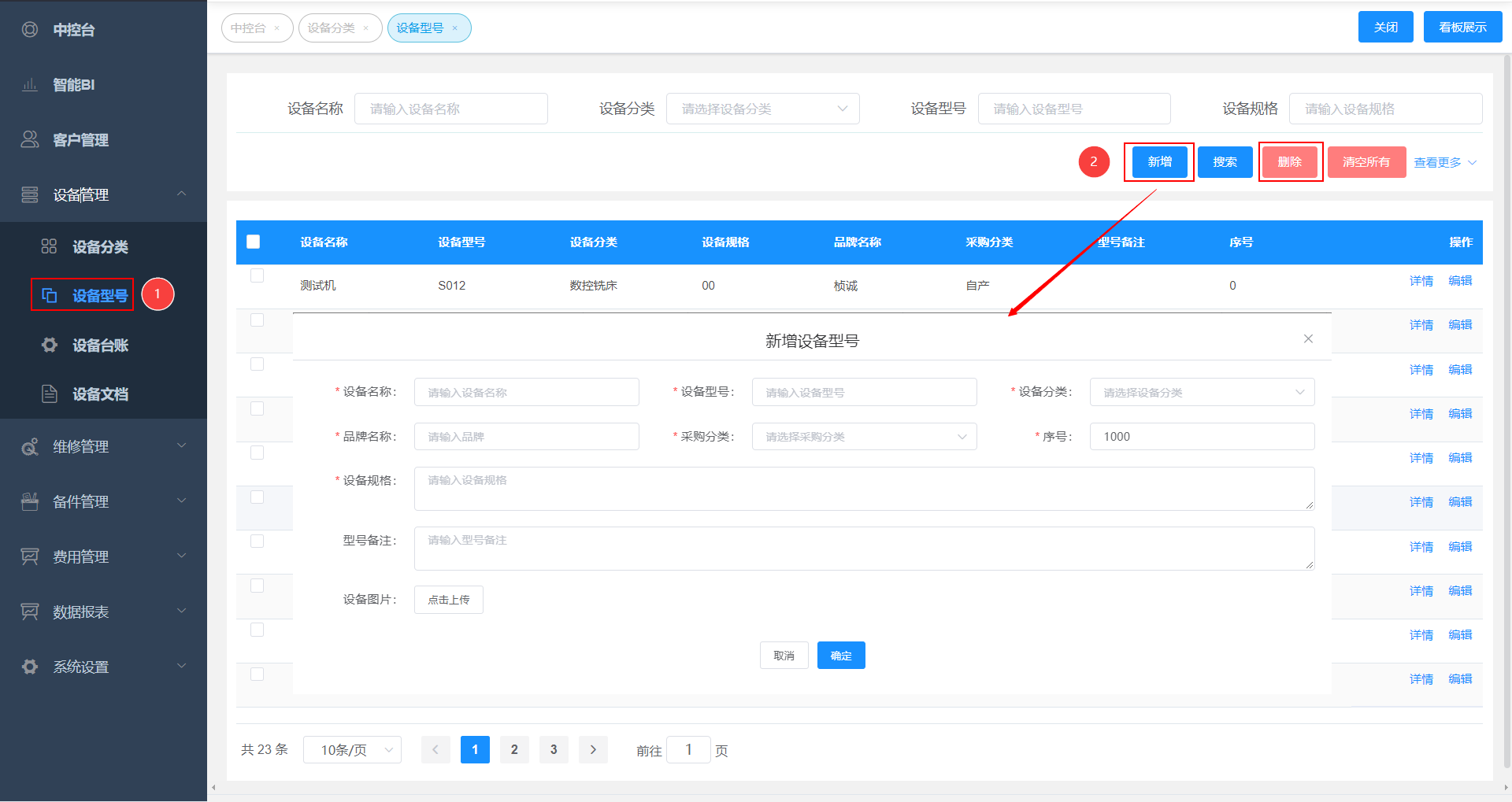
Task: Click the 设备台账 gear icon
Action: point(49,345)
